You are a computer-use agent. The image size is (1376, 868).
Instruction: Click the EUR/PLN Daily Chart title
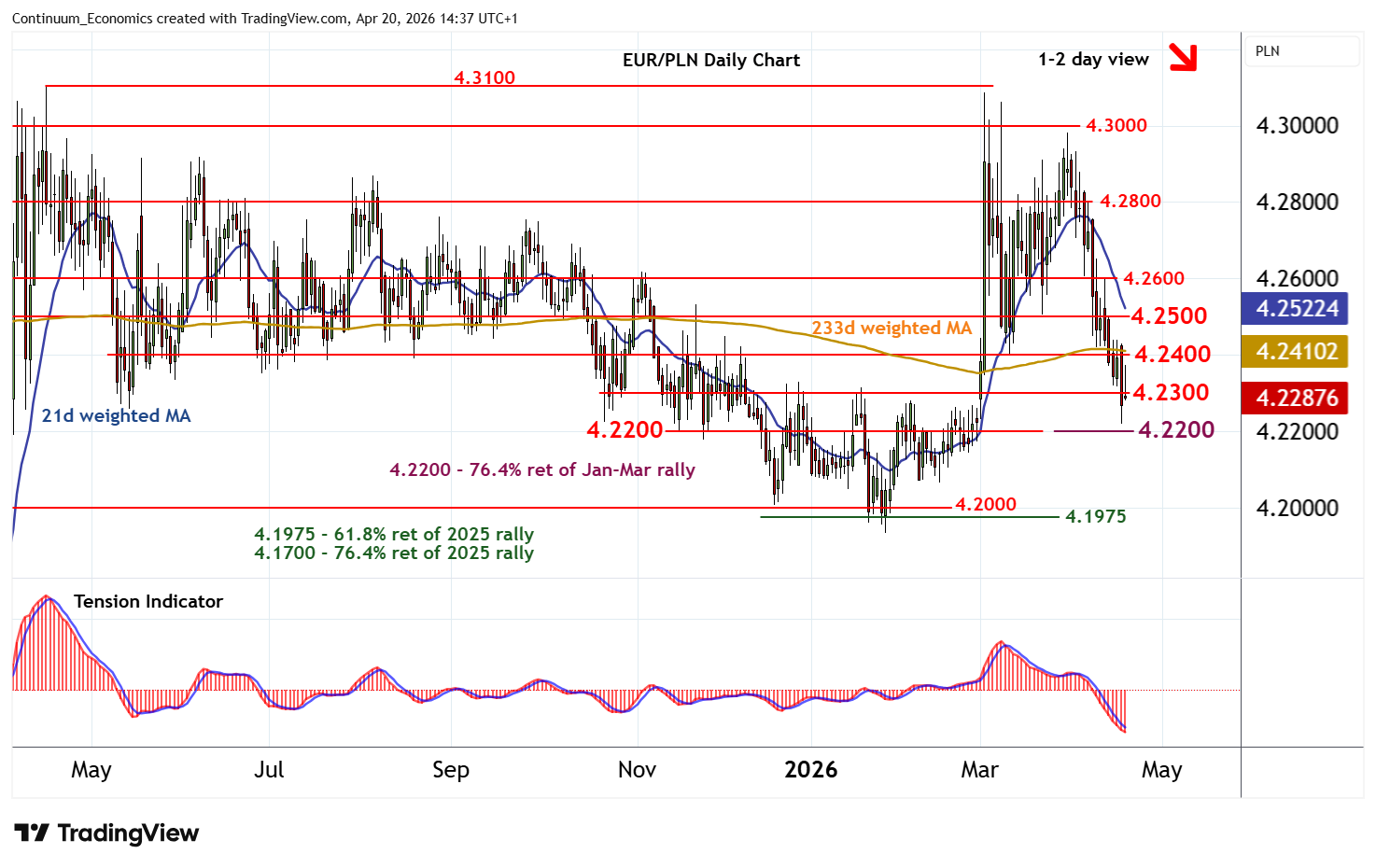point(710,60)
